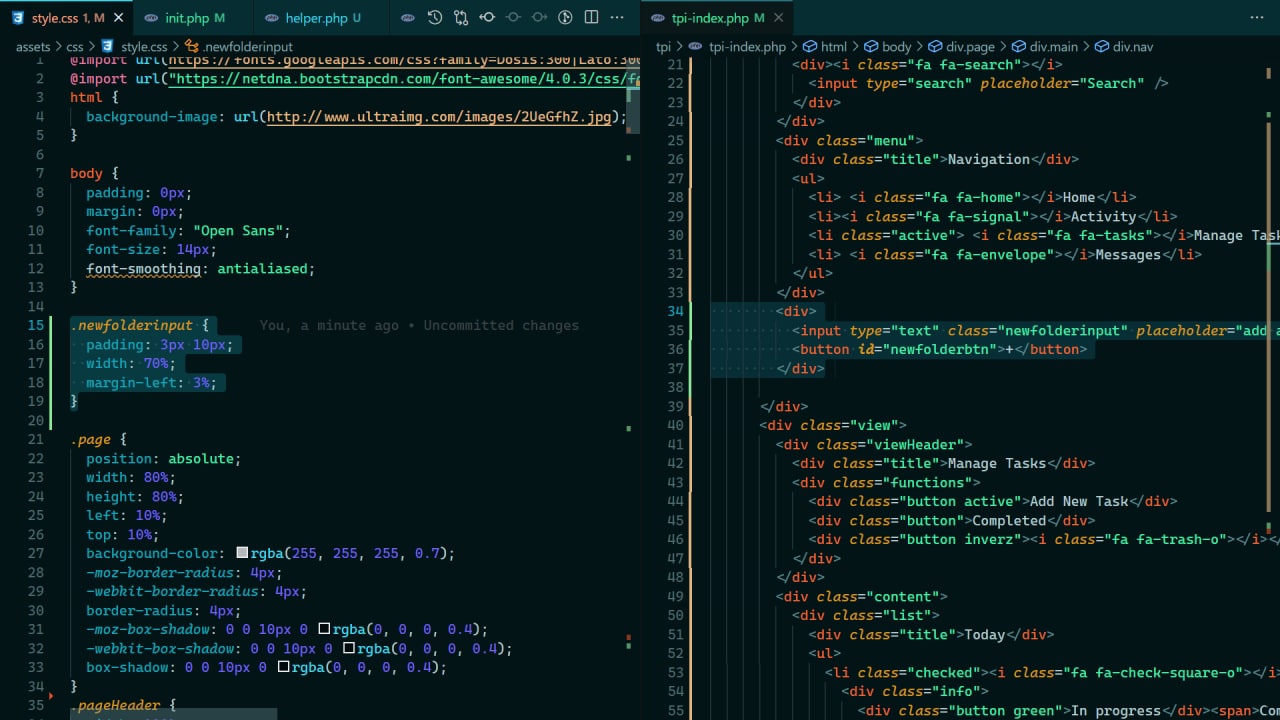This screenshot has width=1280, height=720.
Task: Open the body breadcrumb
Action: click(x=896, y=47)
